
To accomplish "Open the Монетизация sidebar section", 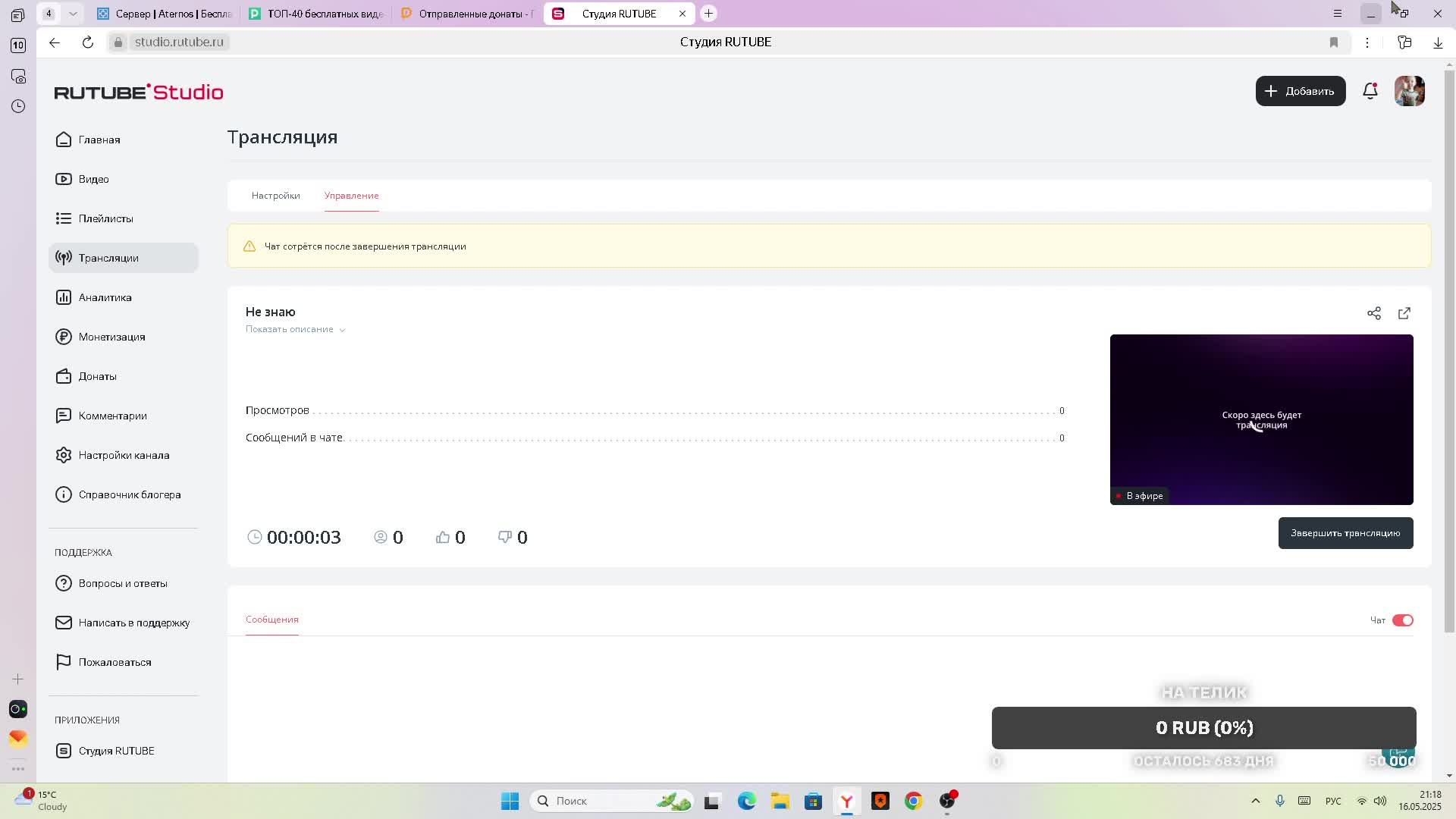I will click(x=124, y=337).
